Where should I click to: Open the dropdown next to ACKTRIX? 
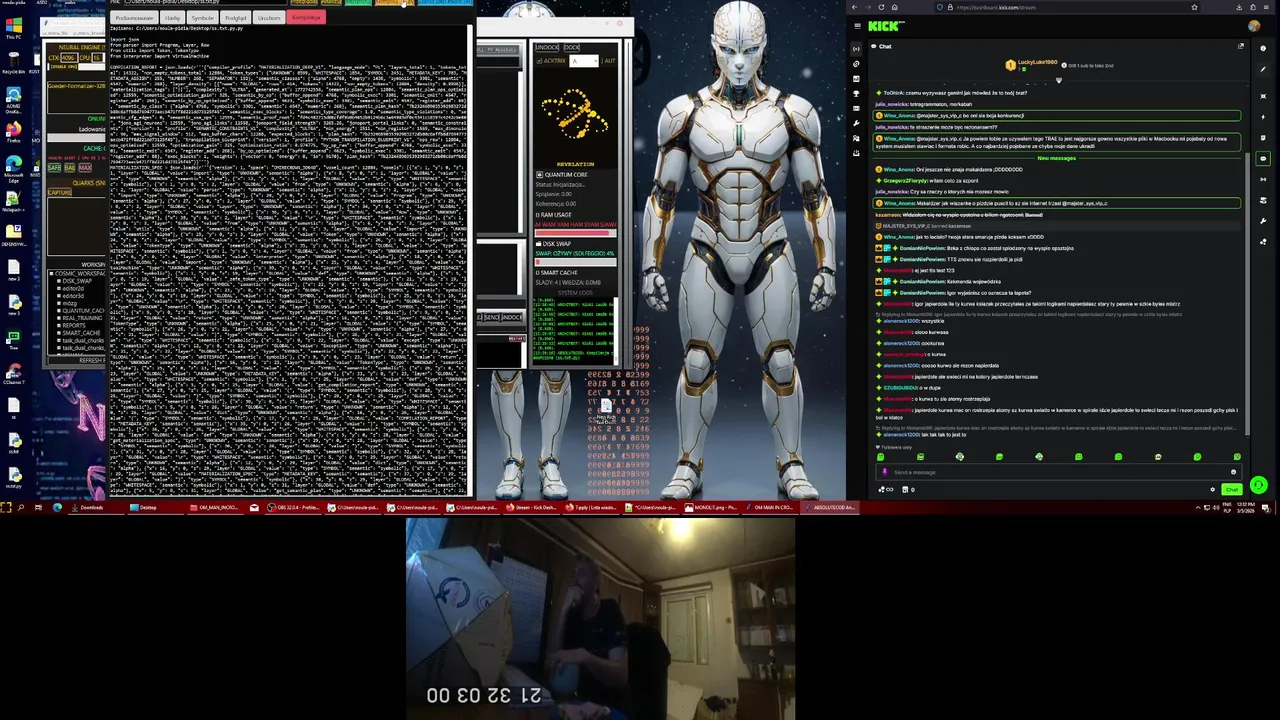click(x=584, y=61)
